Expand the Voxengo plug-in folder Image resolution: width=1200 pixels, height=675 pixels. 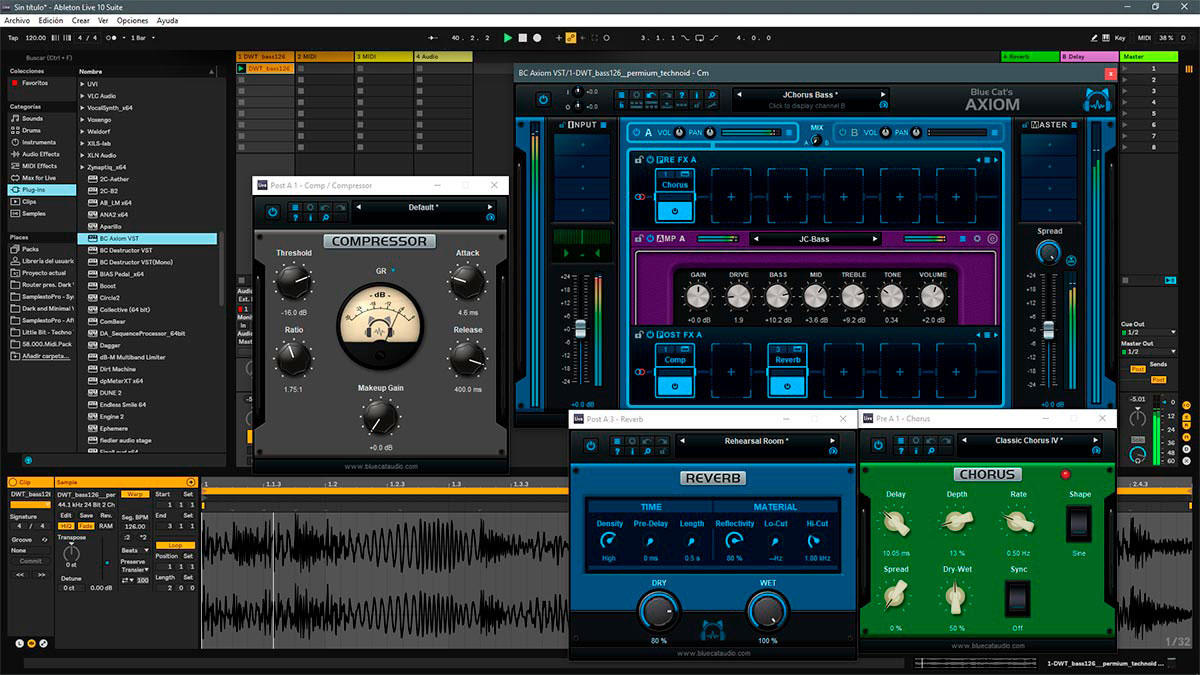click(98, 120)
